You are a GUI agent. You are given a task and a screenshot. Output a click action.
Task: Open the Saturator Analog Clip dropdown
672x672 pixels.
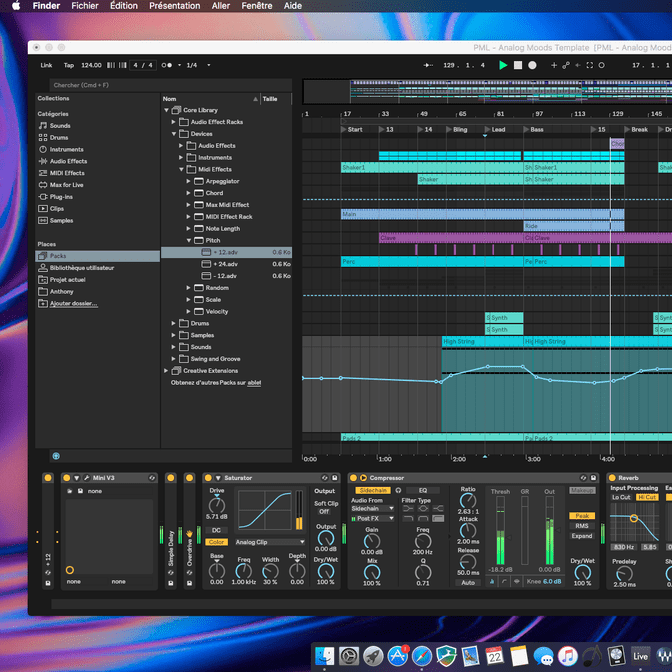270,542
